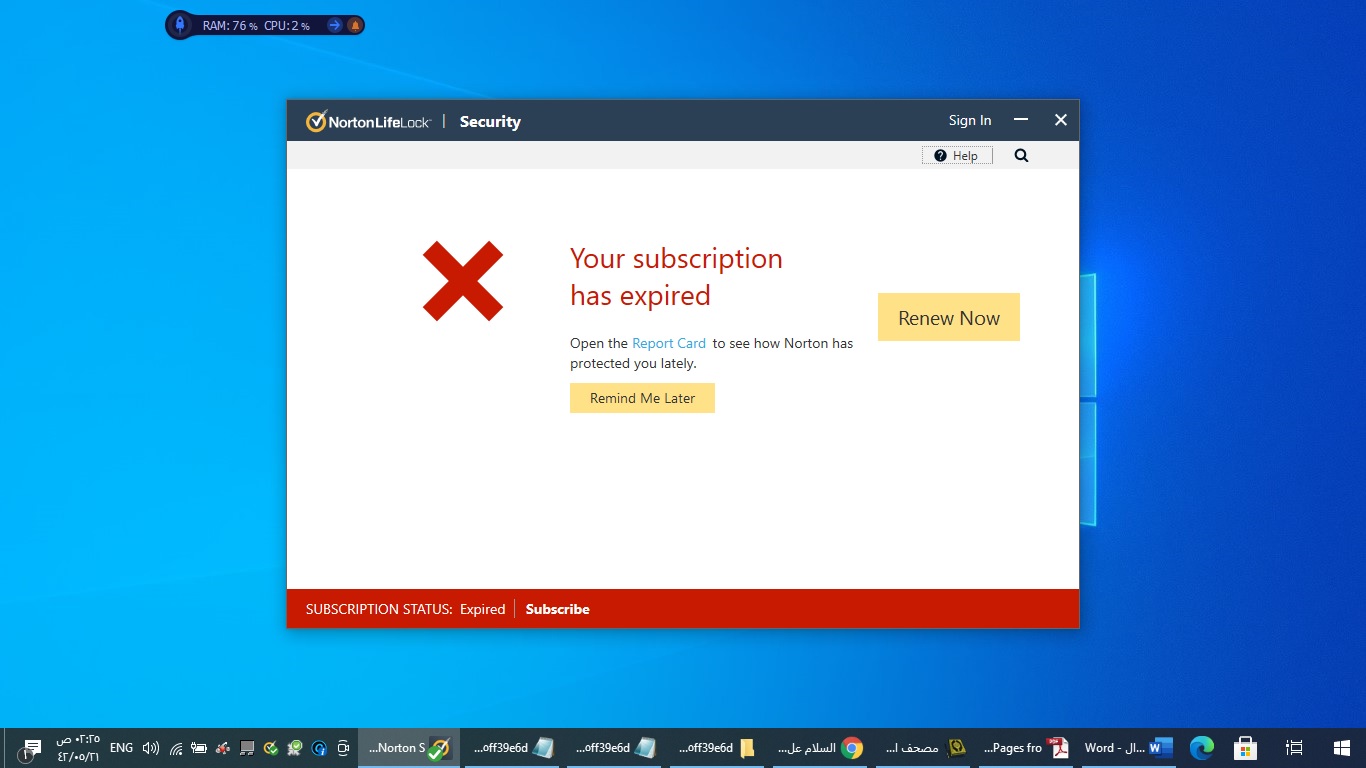Open the notification action center
This screenshot has width=1366, height=768.
(32, 748)
